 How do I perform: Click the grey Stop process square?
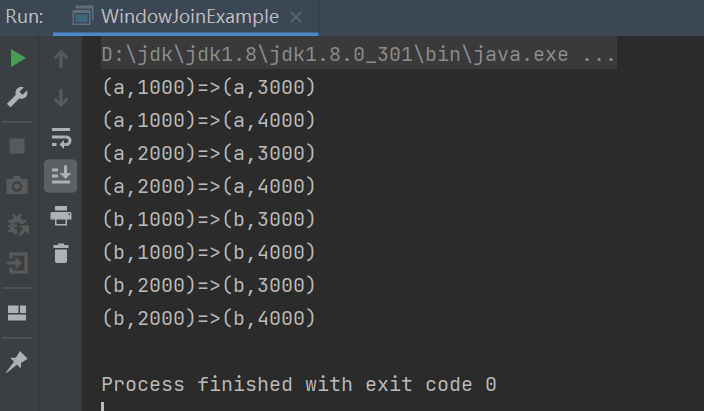pyautogui.click(x=18, y=146)
